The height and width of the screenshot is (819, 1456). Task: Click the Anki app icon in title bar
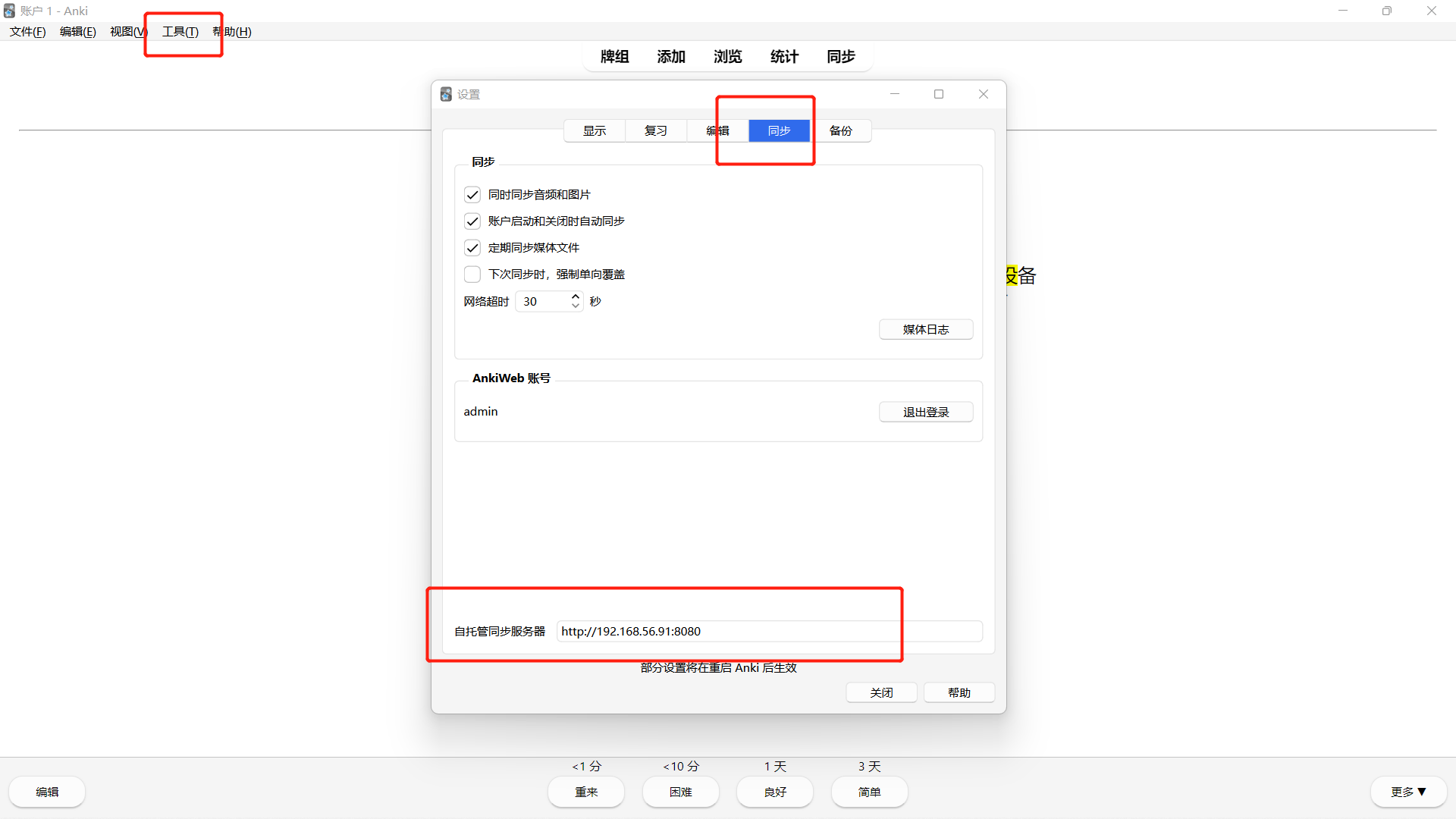(9, 11)
